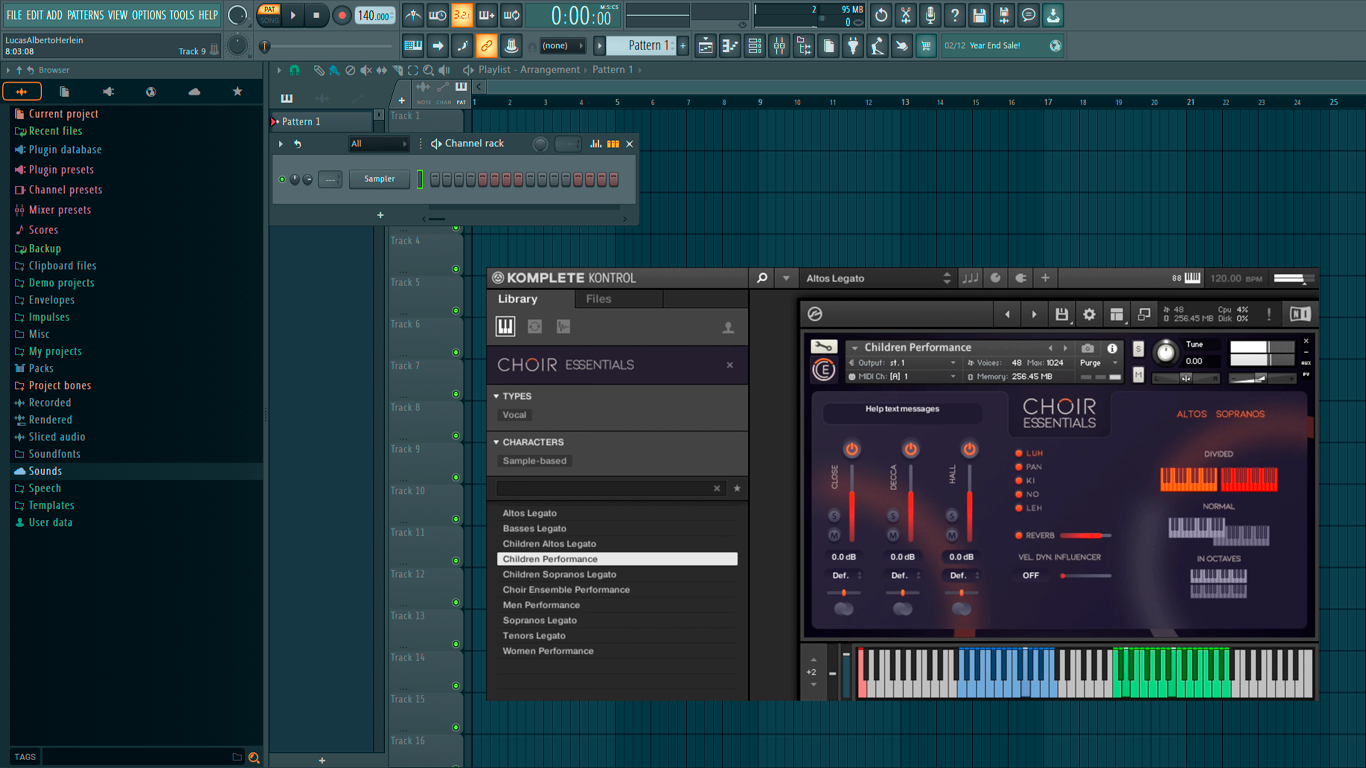Select the PAN syllable radio button
Image resolution: width=1366 pixels, height=768 pixels.
pyautogui.click(x=1019, y=467)
